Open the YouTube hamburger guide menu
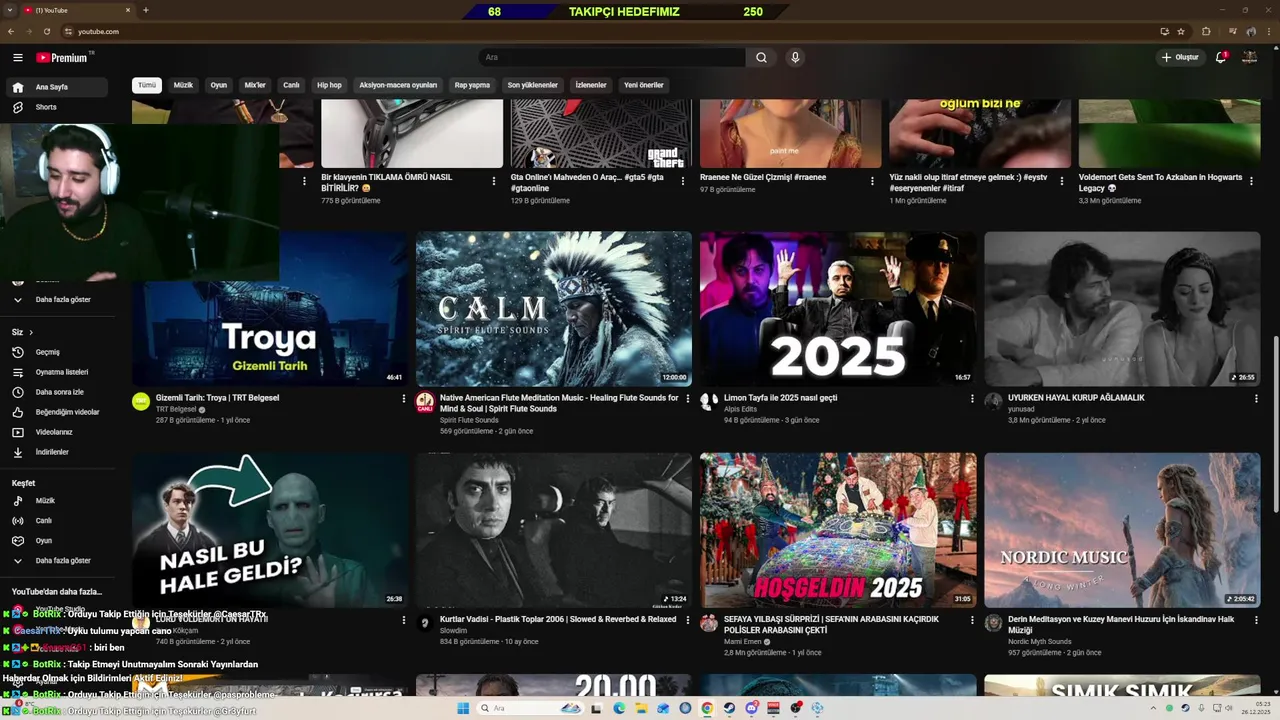 click(x=18, y=58)
